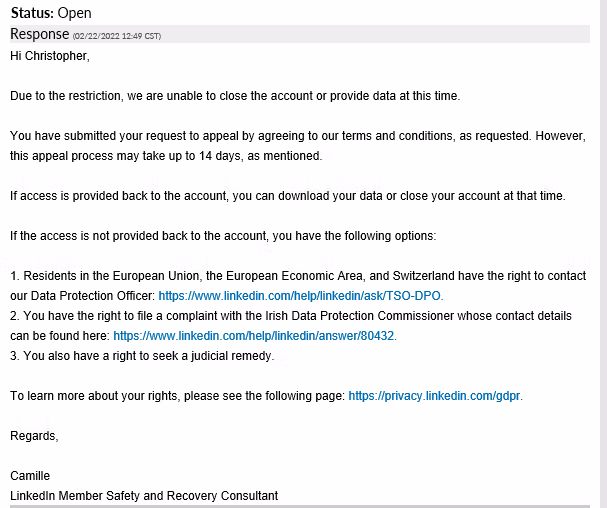Visit the privacy.linkedin.com/gdpr link
Screen dimensions: 607x508
tap(435, 396)
